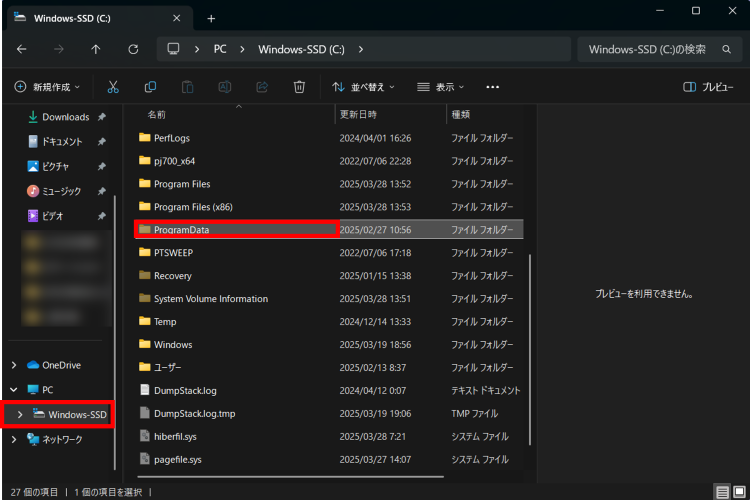Click the Delete trash can icon
Viewport: 750px width, 500px height.
pyautogui.click(x=299, y=87)
